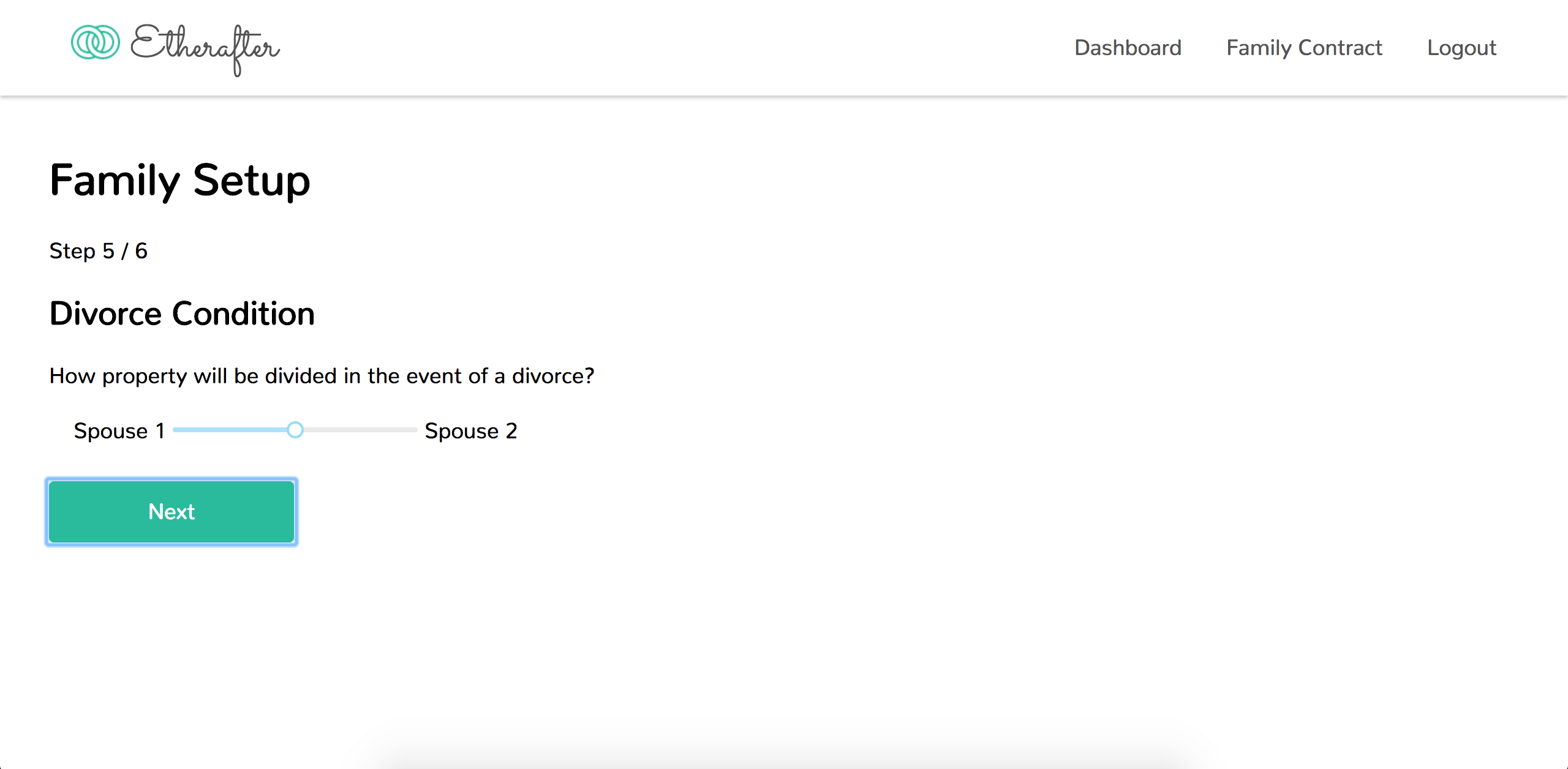The width and height of the screenshot is (1568, 769).
Task: Click the interlocking rings logo icon
Action: point(96,42)
